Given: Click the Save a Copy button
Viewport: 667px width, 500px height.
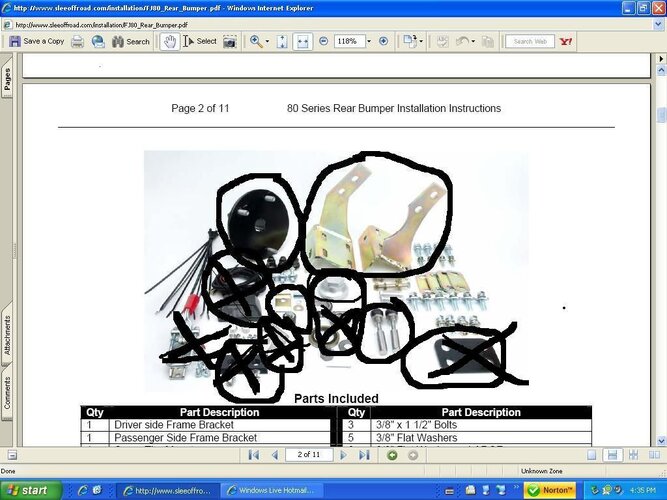Looking at the screenshot, I should (36, 41).
